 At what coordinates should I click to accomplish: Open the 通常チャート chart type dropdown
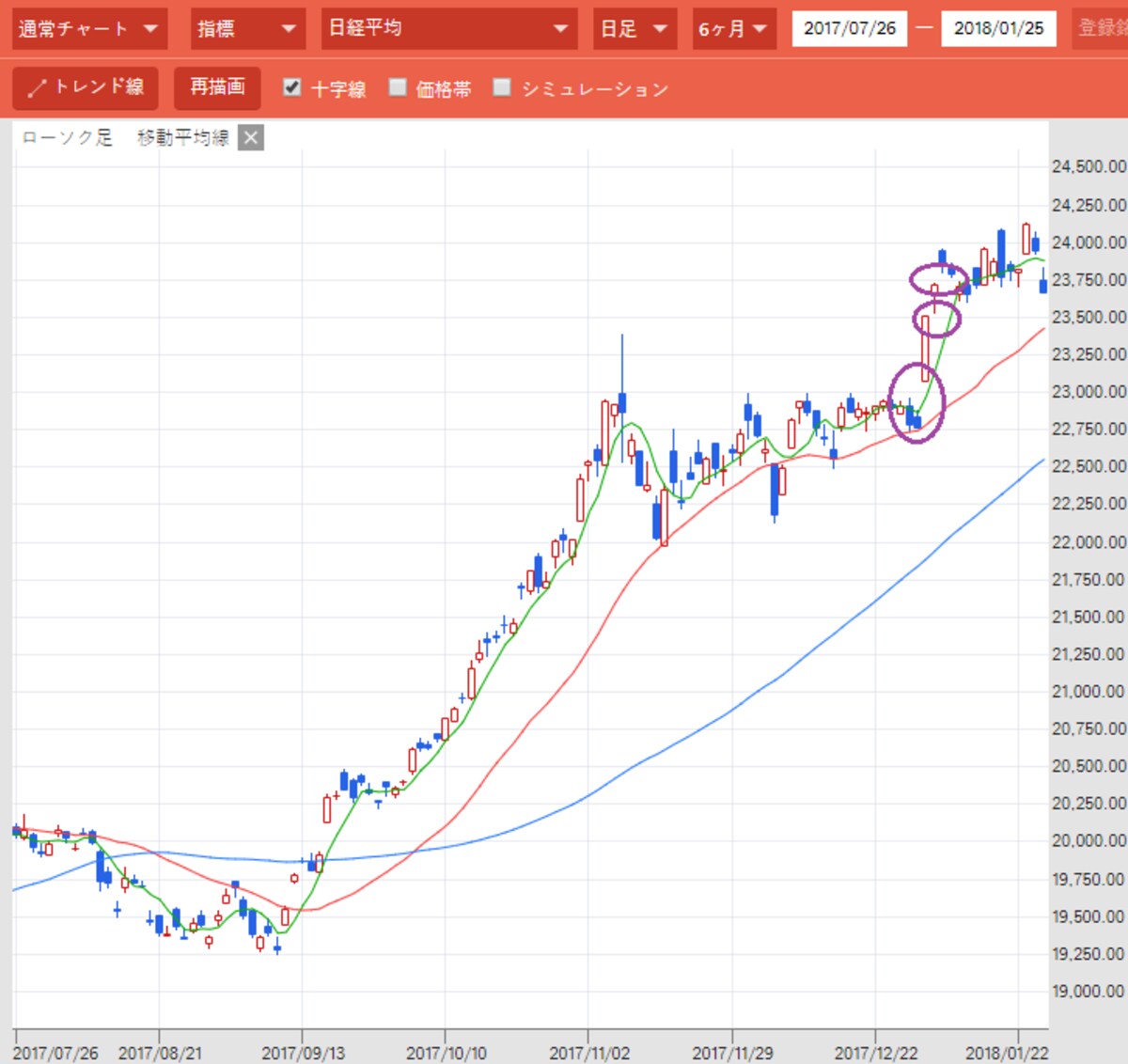click(x=89, y=29)
